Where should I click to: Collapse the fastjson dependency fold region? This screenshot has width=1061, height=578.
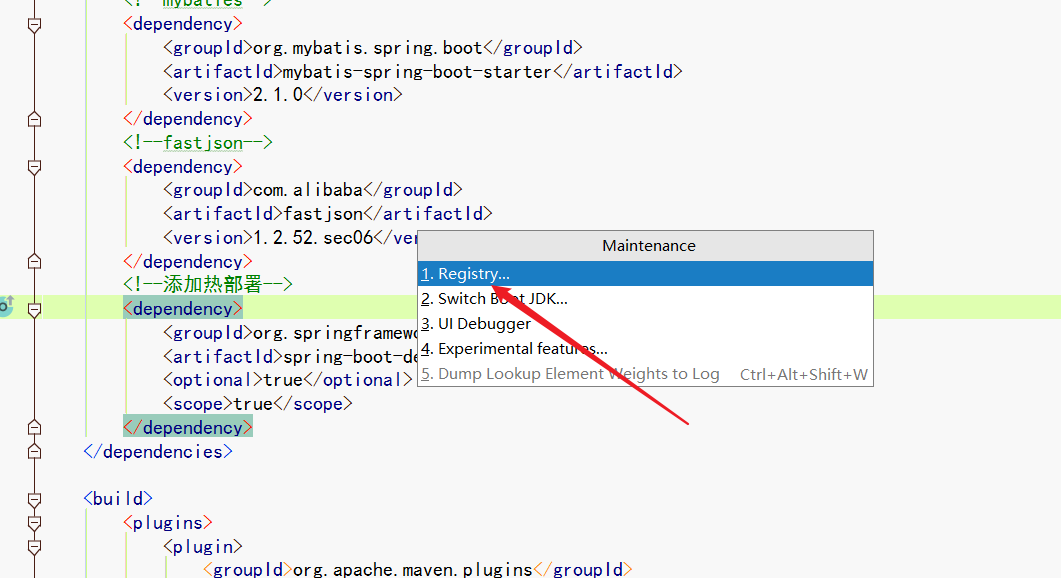34,165
